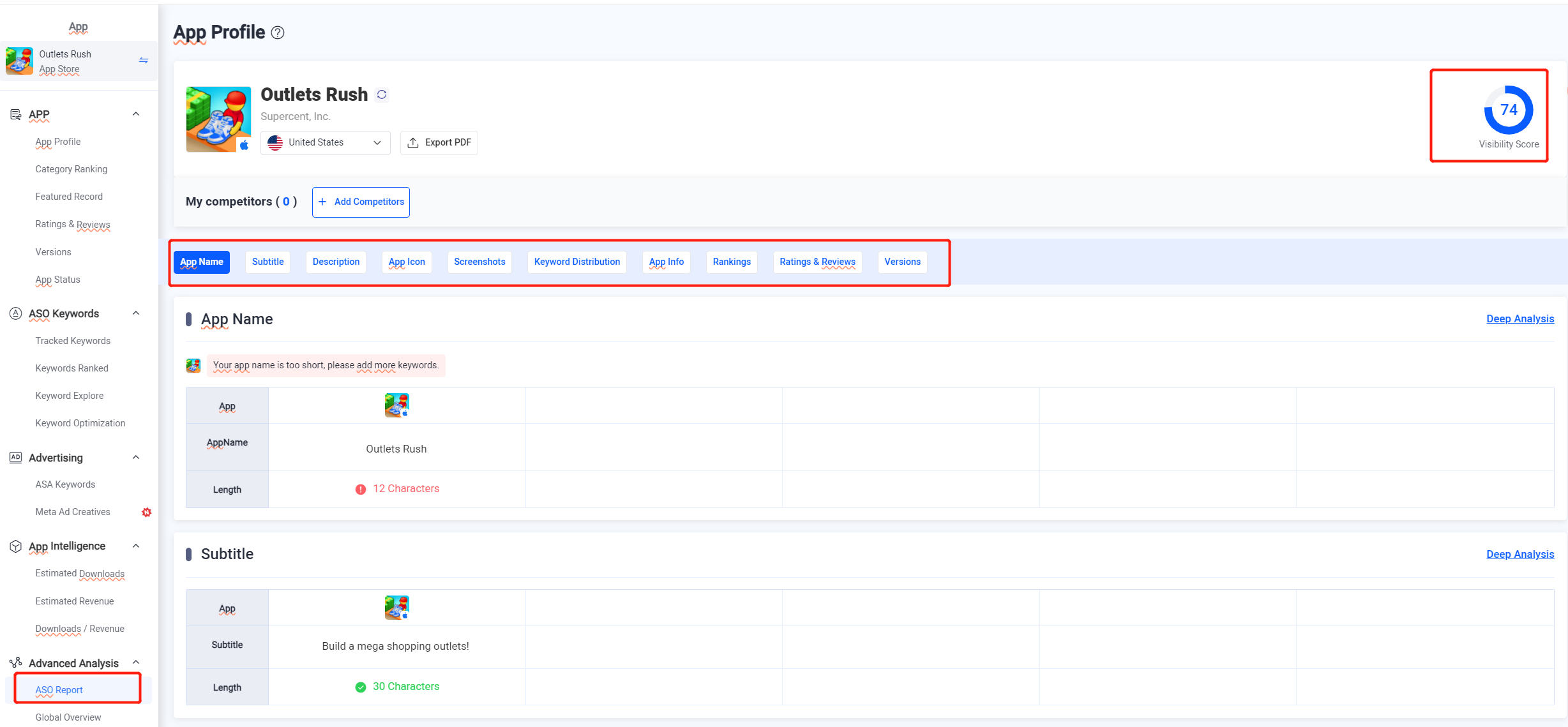Open ASO Report in the sidebar
Screen dimensions: 1568x727
pos(59,690)
